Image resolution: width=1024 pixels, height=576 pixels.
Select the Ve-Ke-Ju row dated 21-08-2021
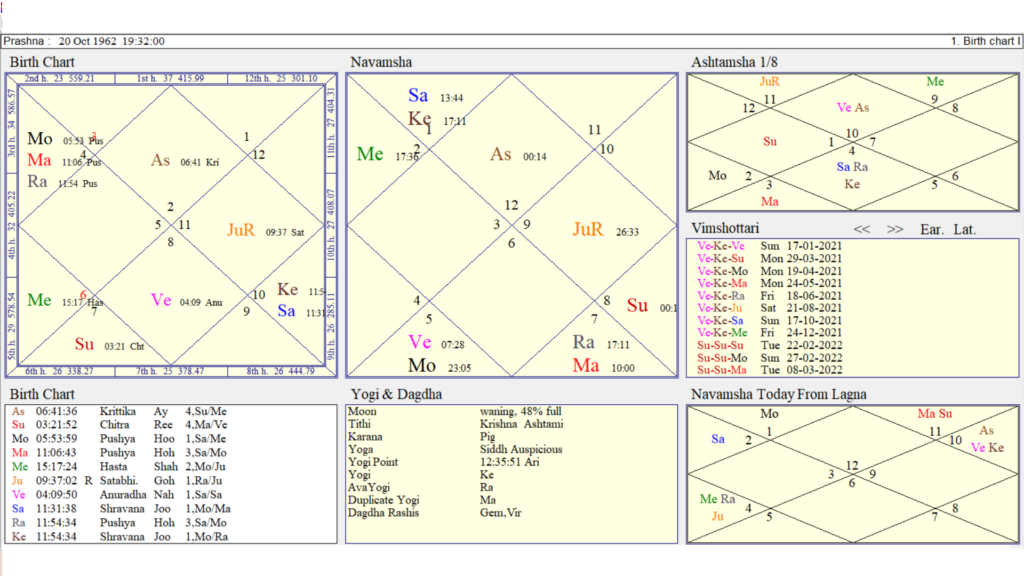769,308
